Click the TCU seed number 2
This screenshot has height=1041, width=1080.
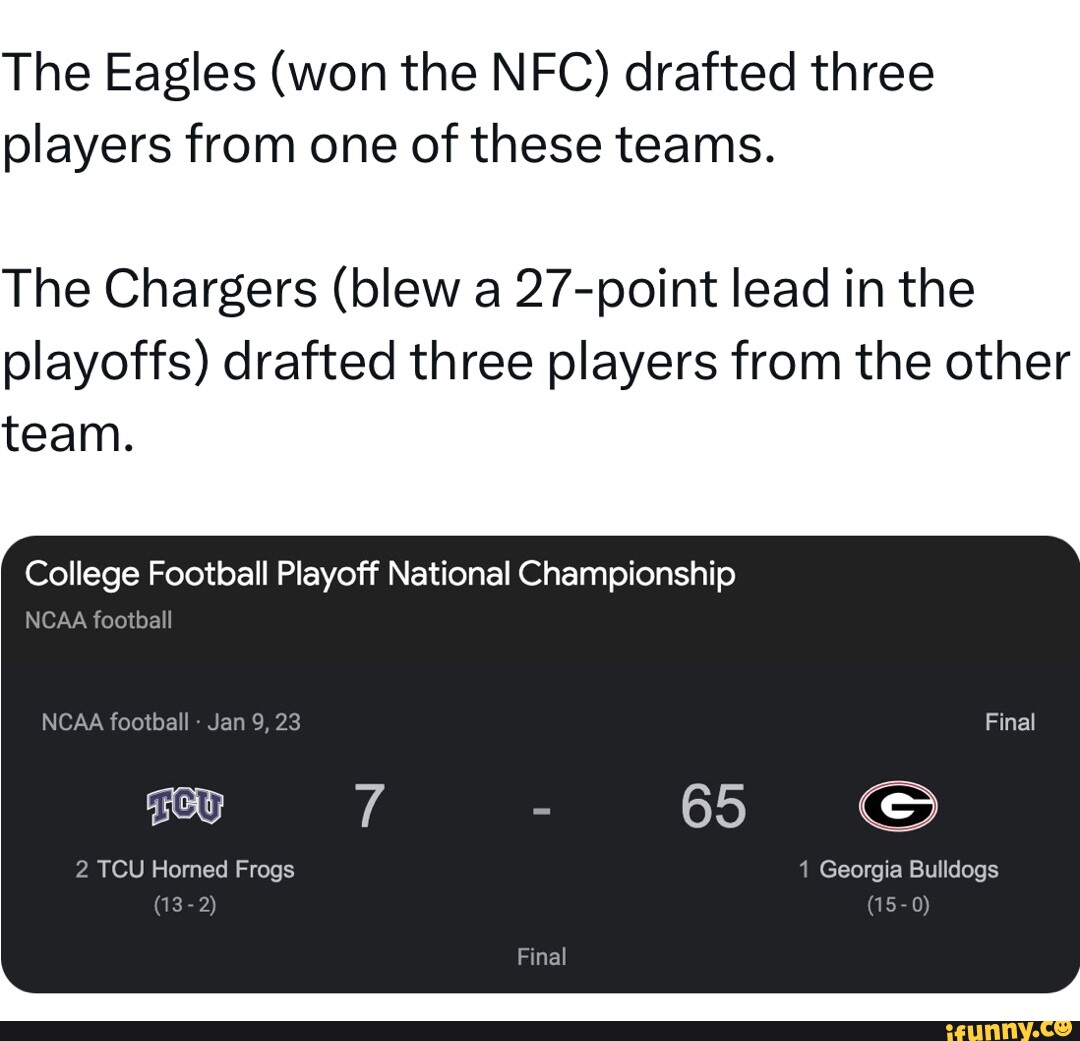(82, 869)
